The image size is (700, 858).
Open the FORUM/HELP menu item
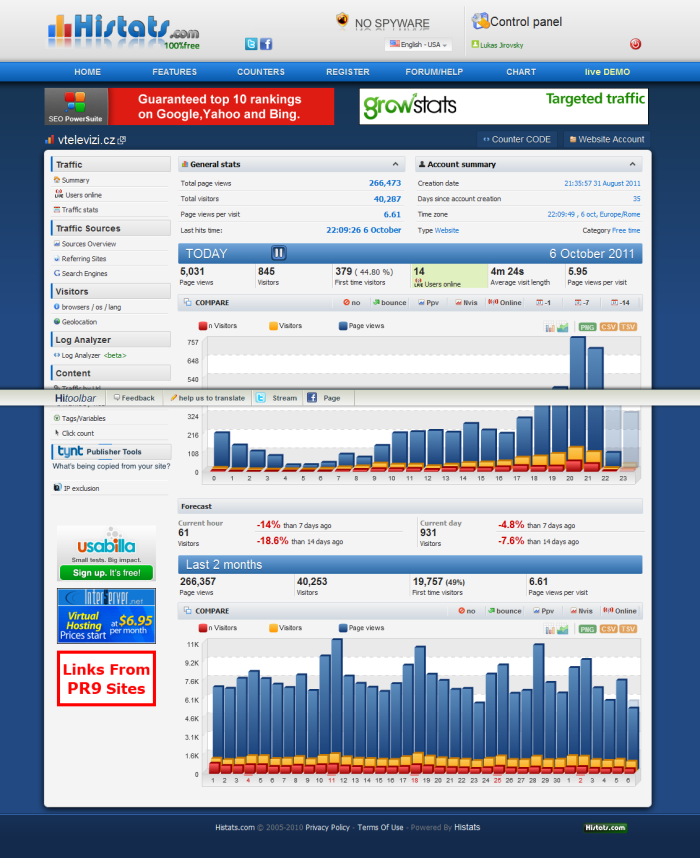click(x=434, y=72)
